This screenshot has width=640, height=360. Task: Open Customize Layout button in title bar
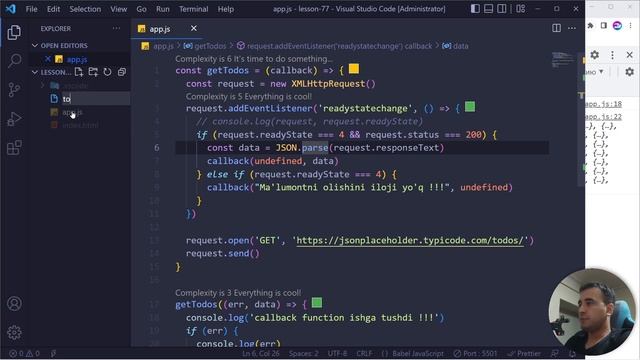pos(520,9)
